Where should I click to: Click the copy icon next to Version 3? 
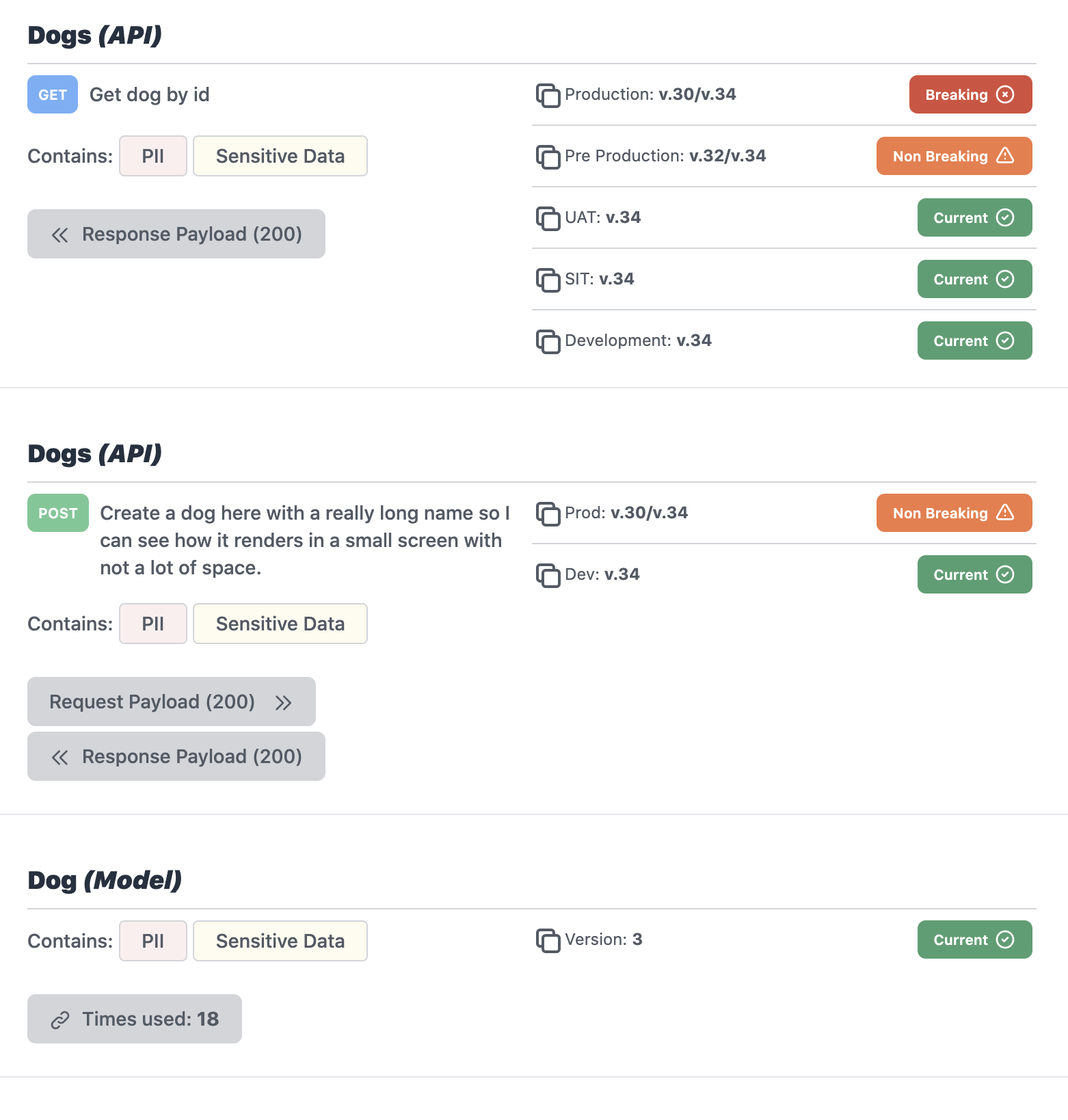(x=548, y=940)
